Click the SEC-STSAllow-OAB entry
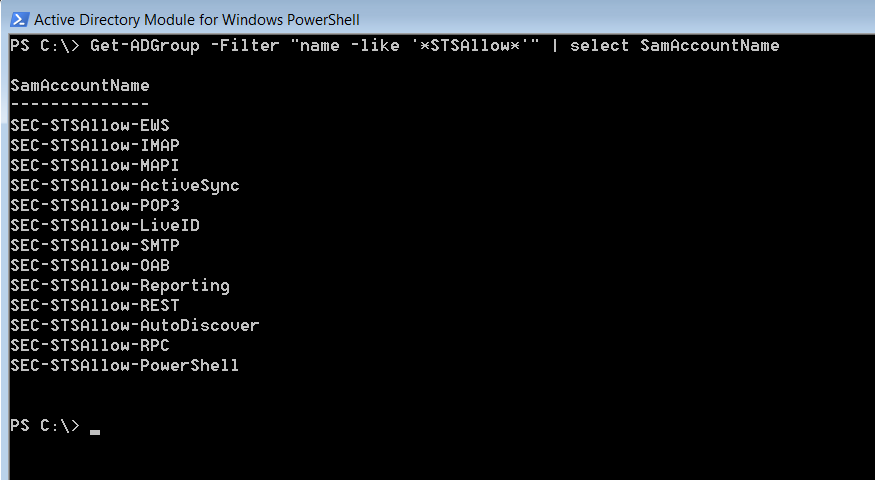 click(90, 265)
